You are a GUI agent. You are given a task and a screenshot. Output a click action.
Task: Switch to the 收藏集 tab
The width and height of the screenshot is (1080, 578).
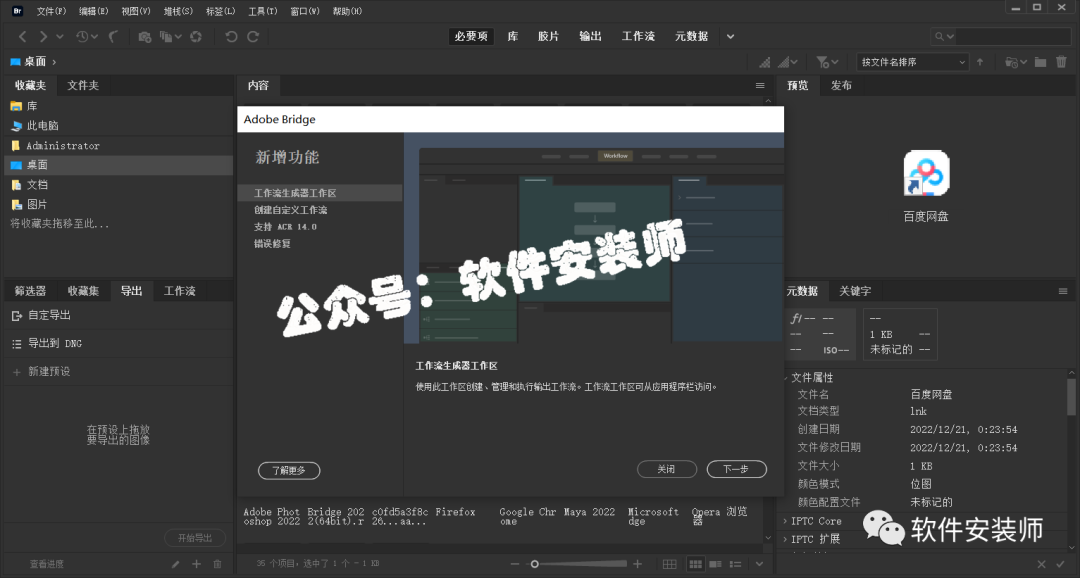(x=83, y=291)
